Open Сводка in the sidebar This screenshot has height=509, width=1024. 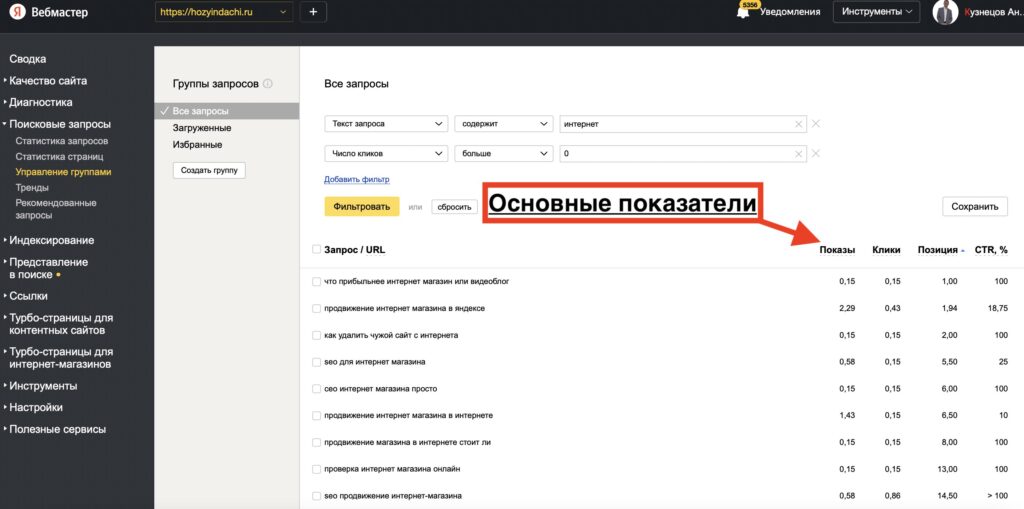pos(27,59)
